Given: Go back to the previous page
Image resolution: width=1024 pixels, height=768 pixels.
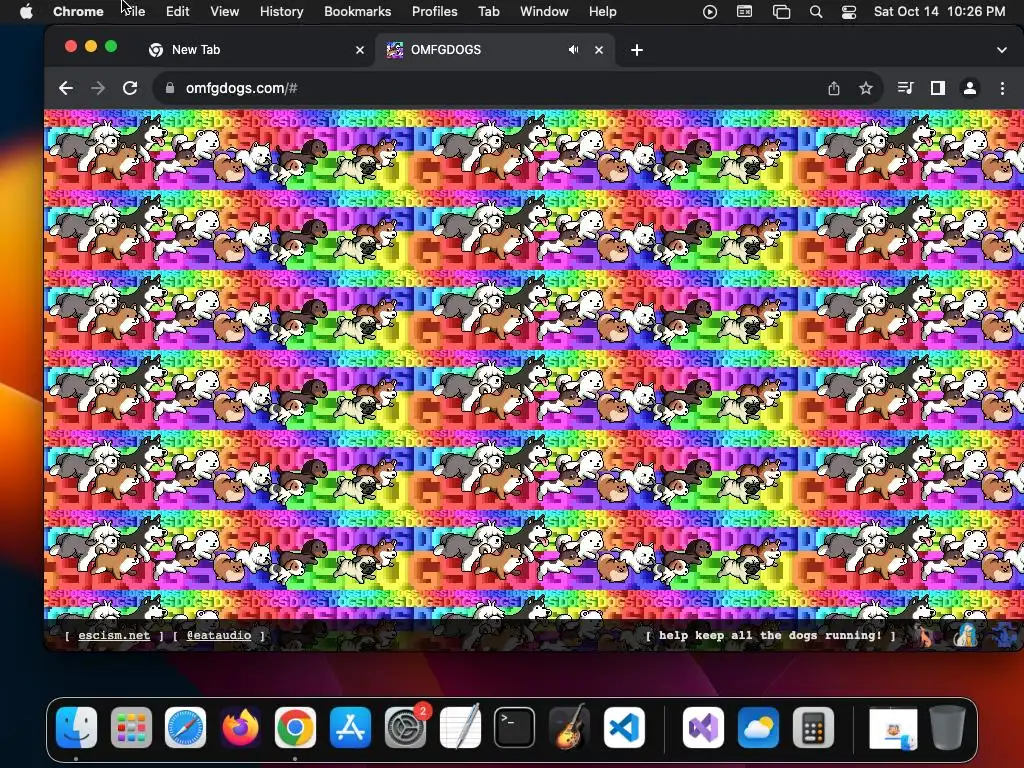Looking at the screenshot, I should (x=65, y=88).
